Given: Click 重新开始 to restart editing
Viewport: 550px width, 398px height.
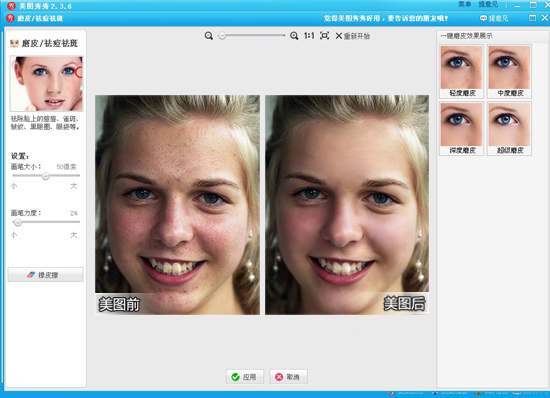Looking at the screenshot, I should (x=353, y=36).
